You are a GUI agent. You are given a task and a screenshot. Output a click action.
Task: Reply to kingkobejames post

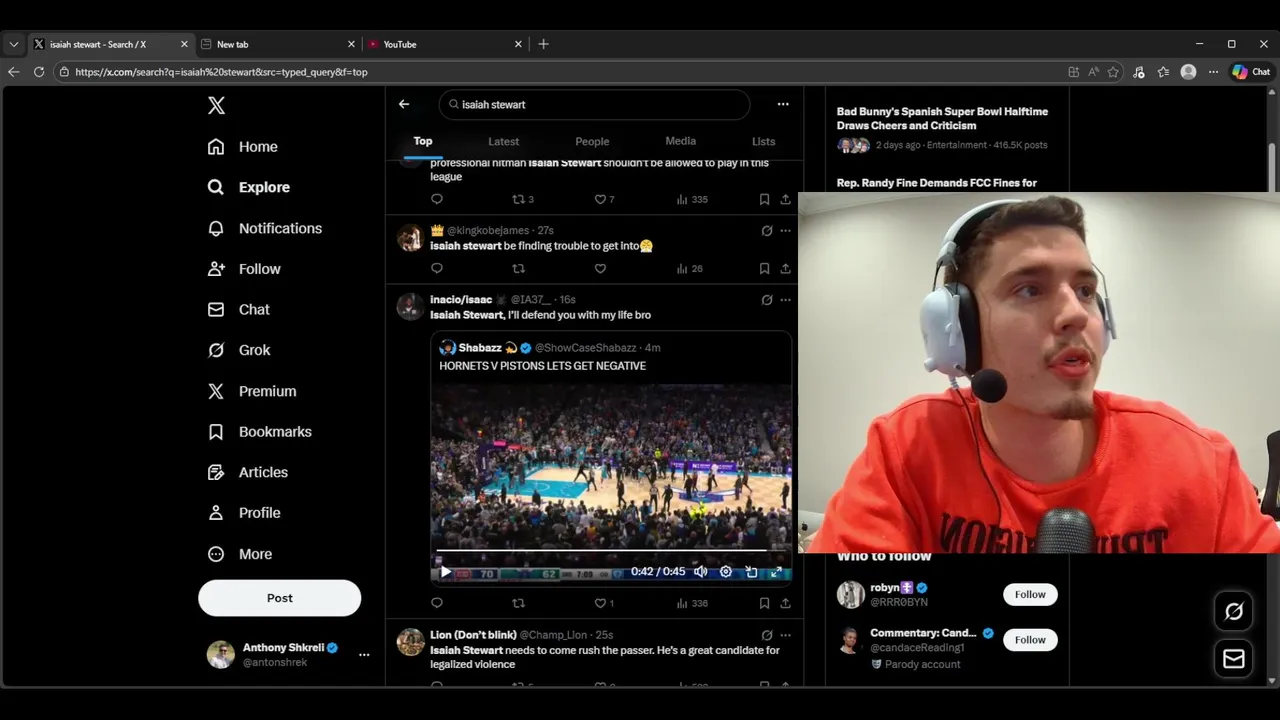tap(437, 268)
